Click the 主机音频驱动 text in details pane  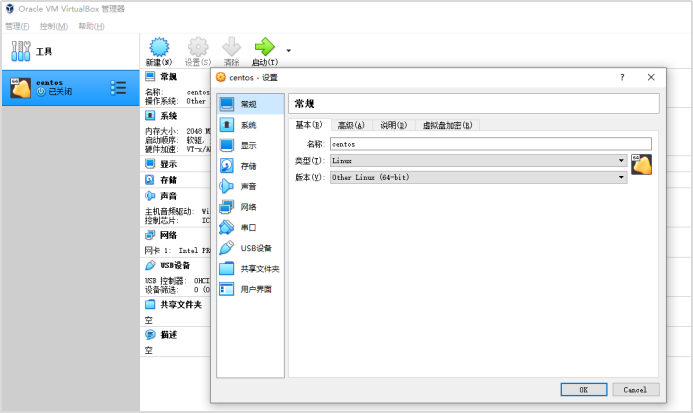(170, 211)
